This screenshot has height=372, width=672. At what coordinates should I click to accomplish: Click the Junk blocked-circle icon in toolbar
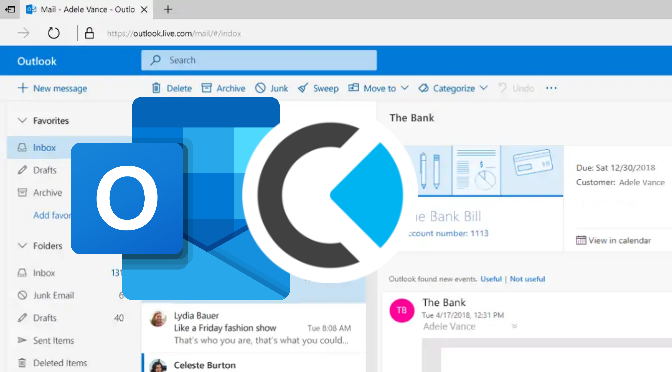click(260, 88)
